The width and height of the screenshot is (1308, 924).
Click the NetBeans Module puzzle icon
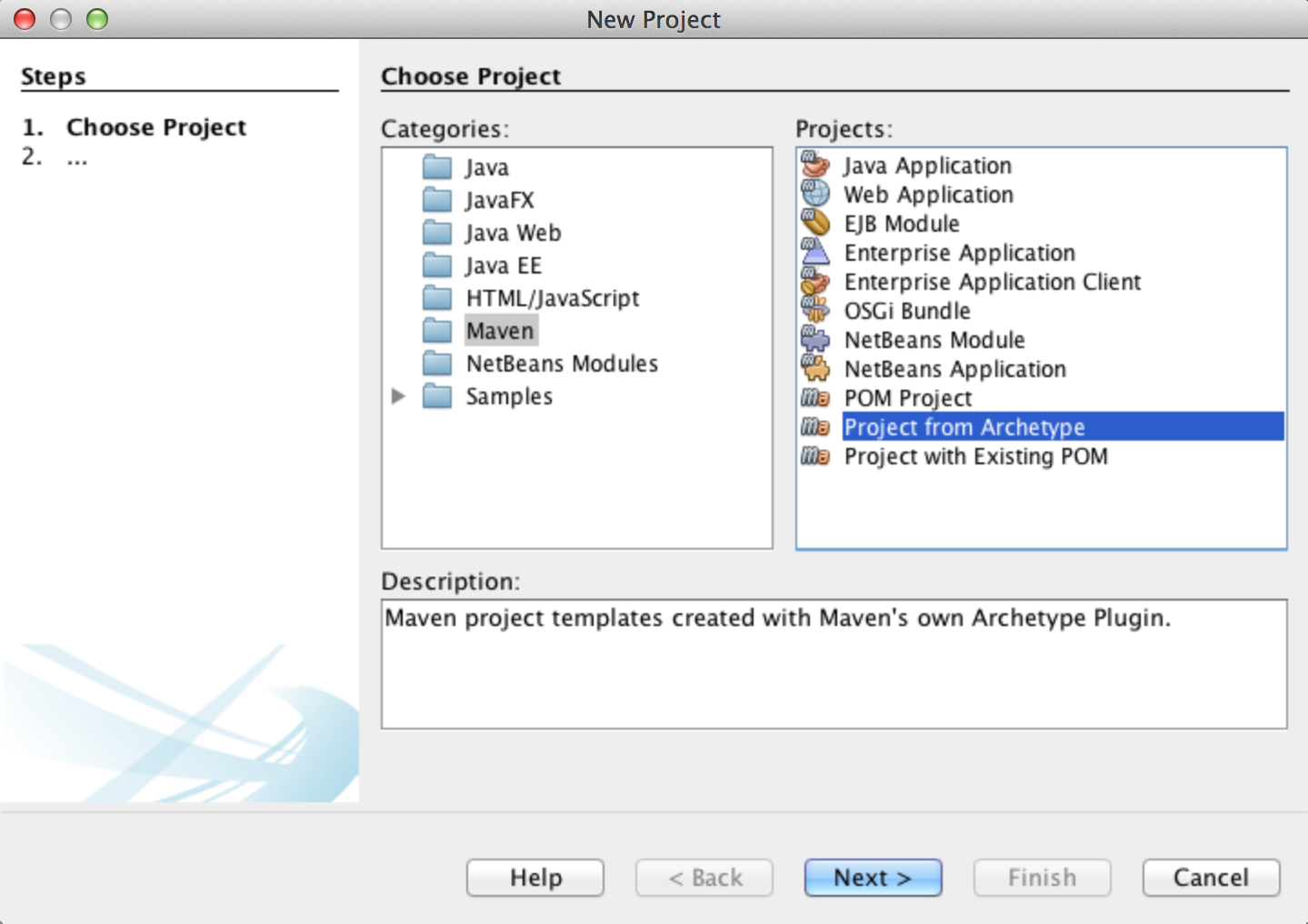click(815, 340)
